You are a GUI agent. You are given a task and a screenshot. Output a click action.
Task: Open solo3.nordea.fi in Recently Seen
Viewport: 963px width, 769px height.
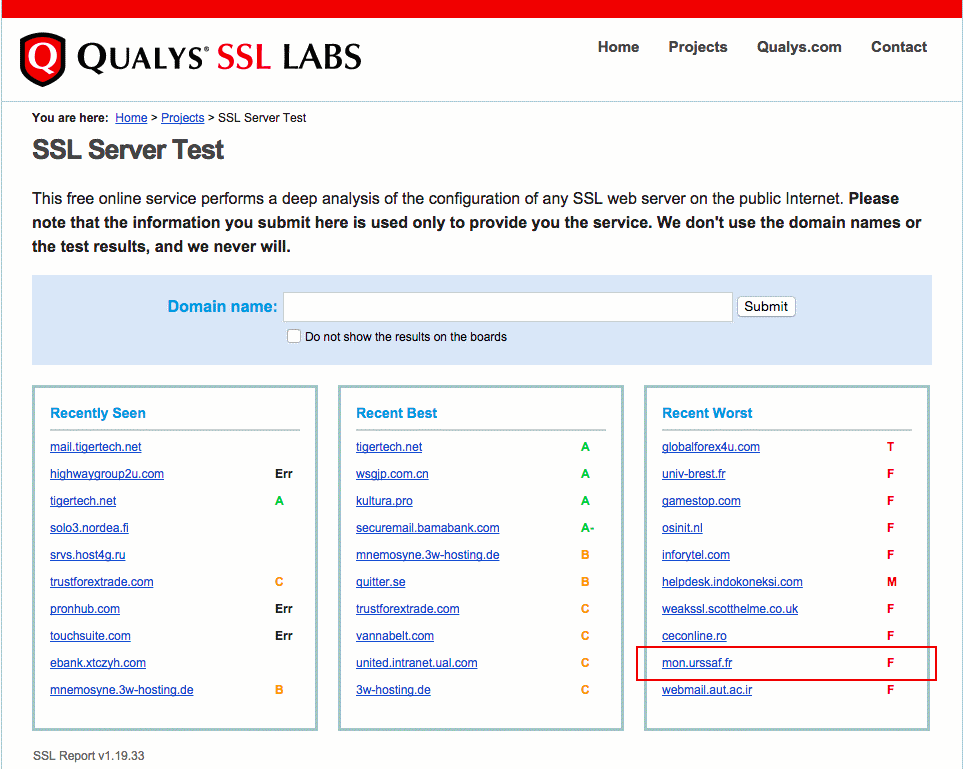pos(89,528)
